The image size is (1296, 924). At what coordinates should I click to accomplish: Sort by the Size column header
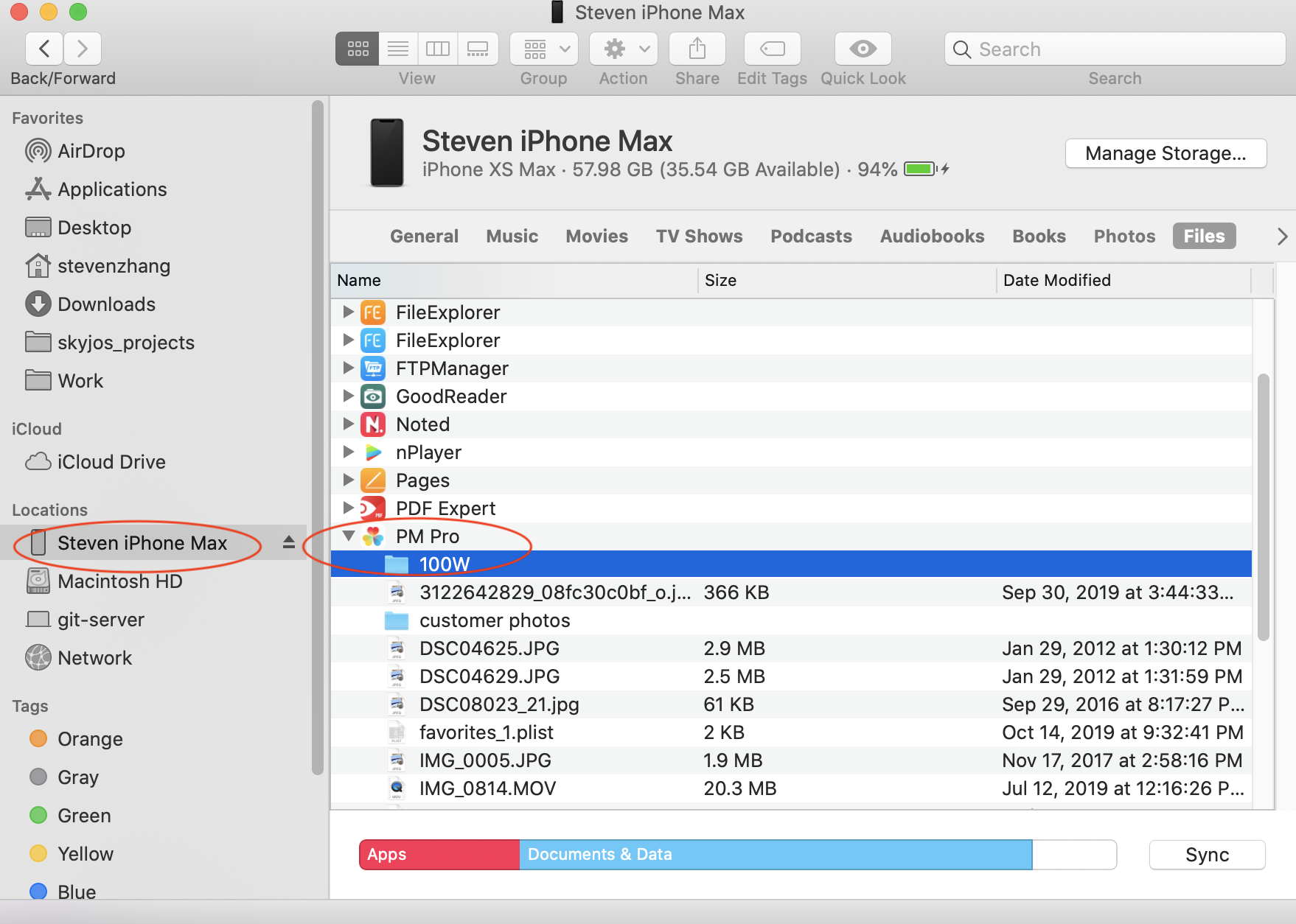point(846,280)
